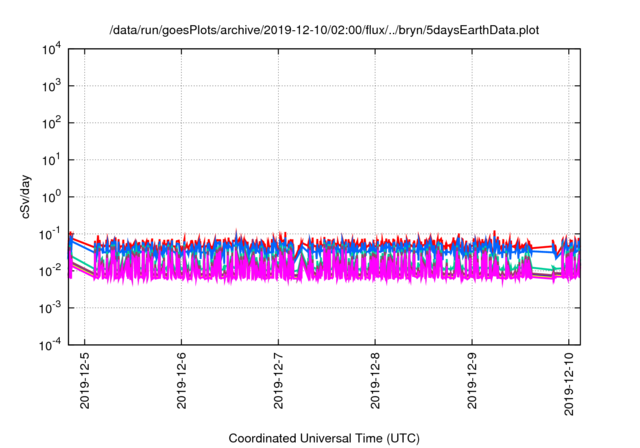Click the 10^-4 y-axis tick label
The image size is (640, 448).
51,345
